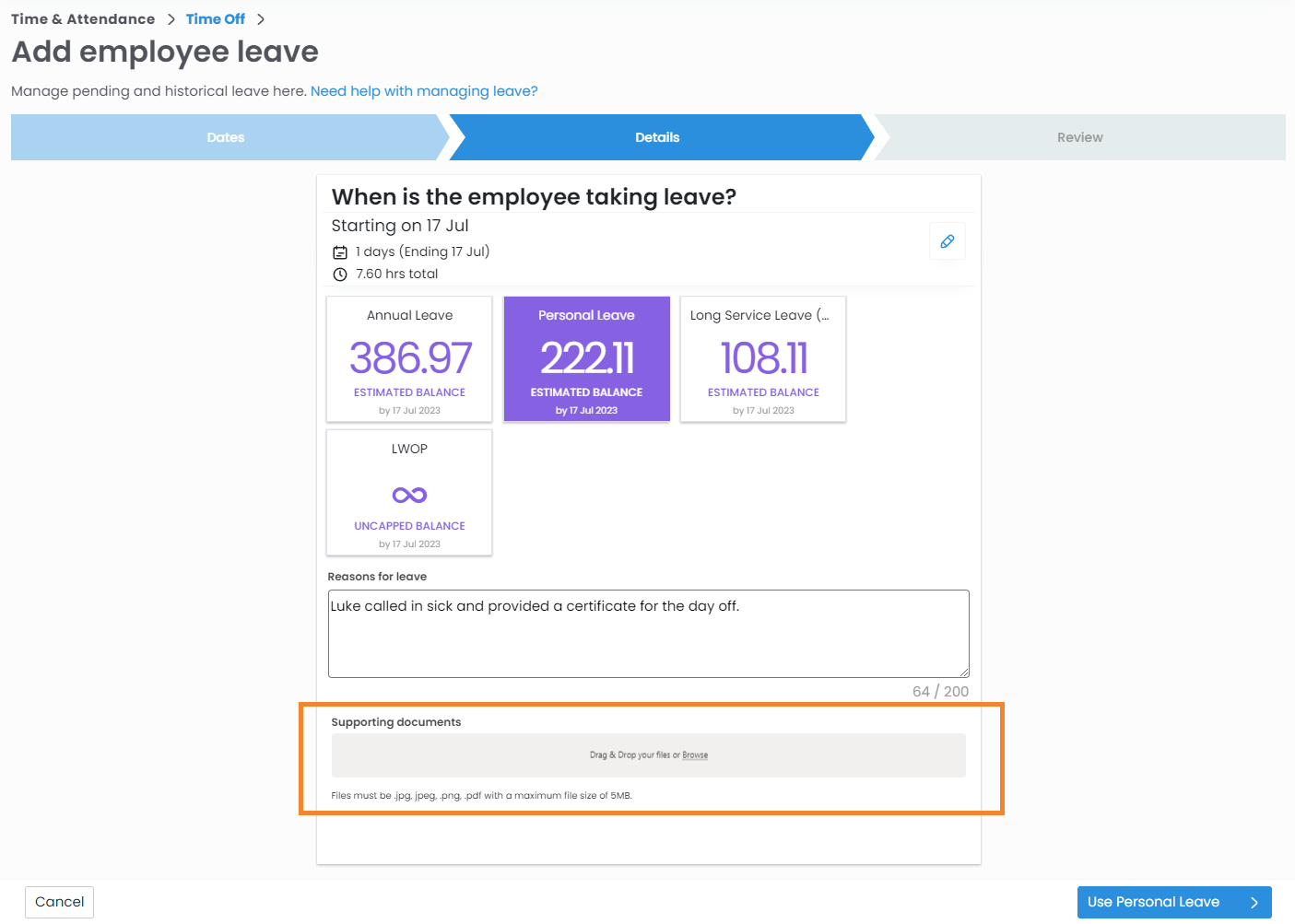Viewport: 1295px width, 924px height.
Task: Open the Time Off breadcrumb link
Action: (216, 19)
